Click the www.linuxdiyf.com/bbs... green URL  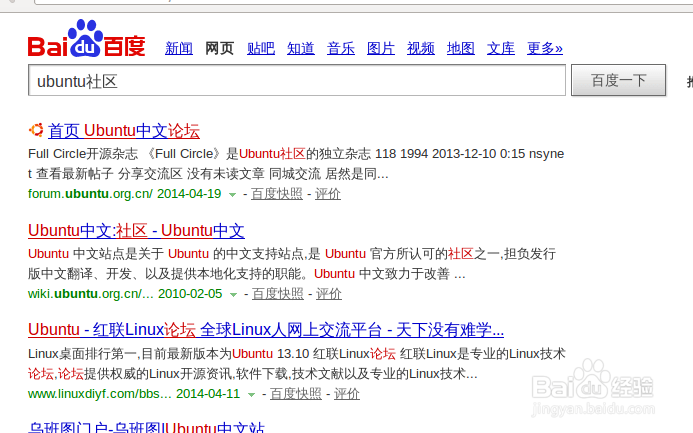coord(99,393)
